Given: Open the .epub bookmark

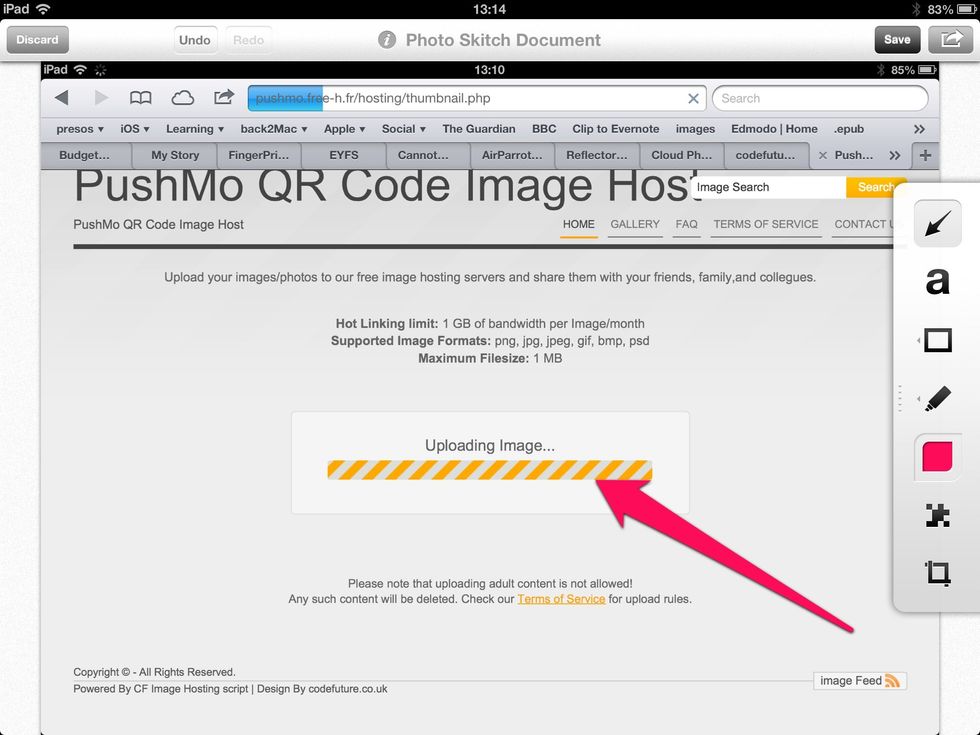Looking at the screenshot, I should point(848,129).
